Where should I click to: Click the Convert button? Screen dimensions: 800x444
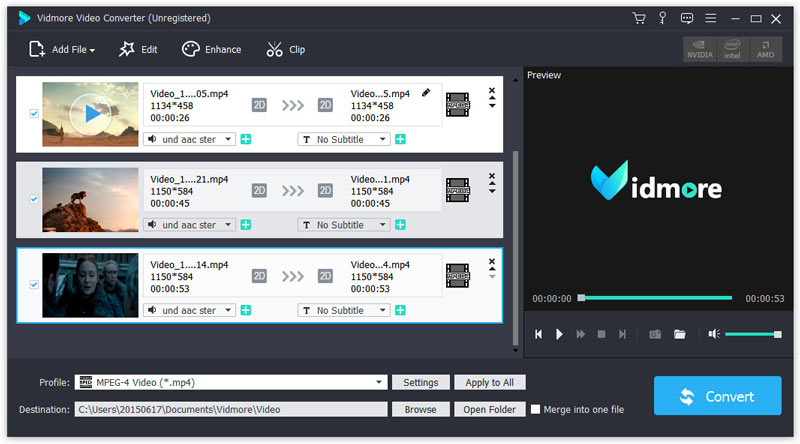click(717, 396)
